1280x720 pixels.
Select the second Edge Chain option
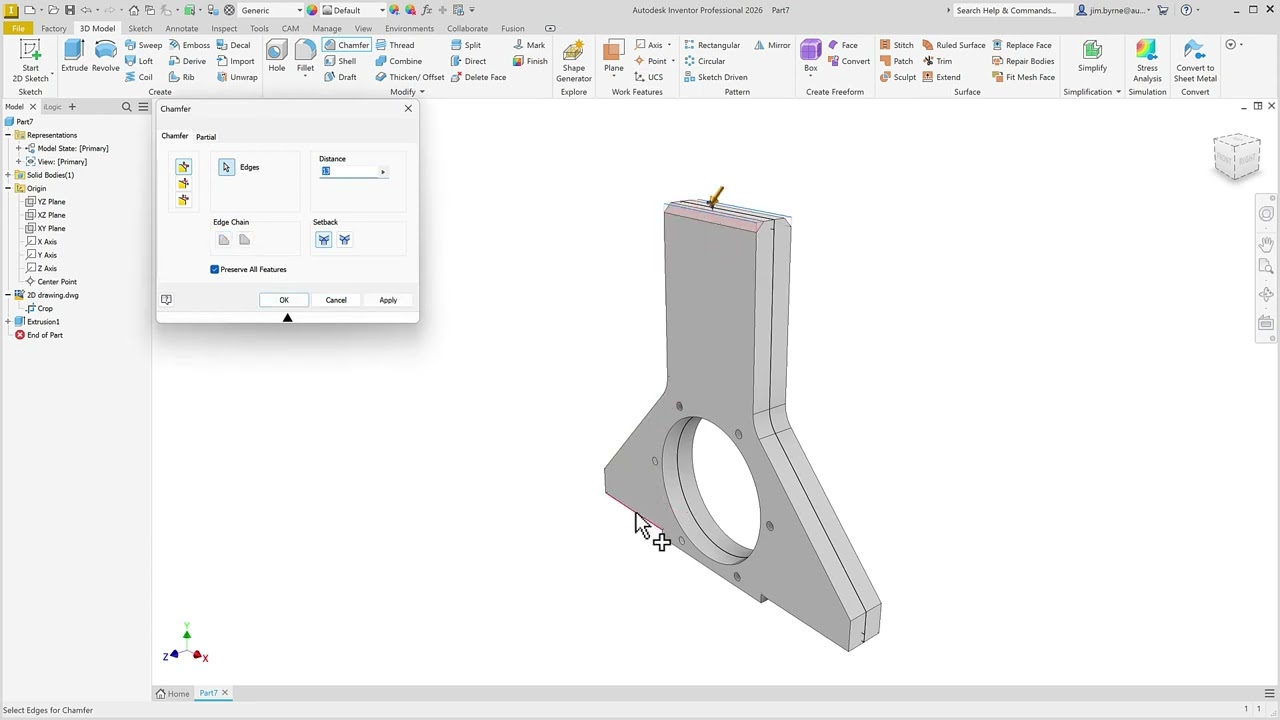click(x=244, y=240)
